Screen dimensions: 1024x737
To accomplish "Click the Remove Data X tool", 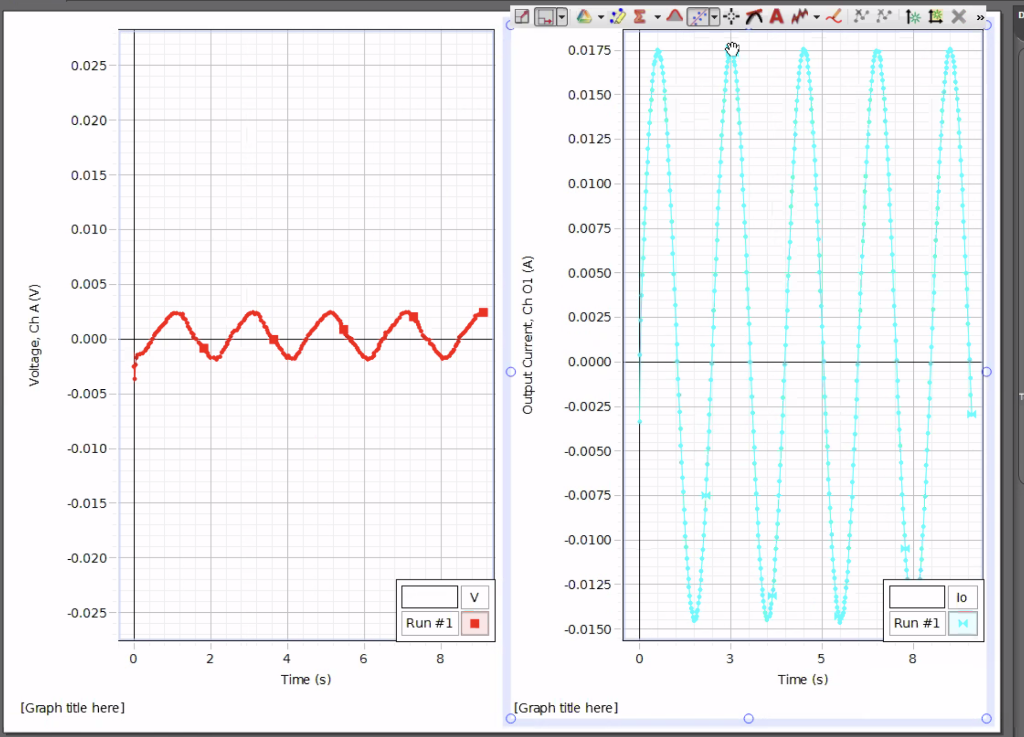I will [x=957, y=16].
